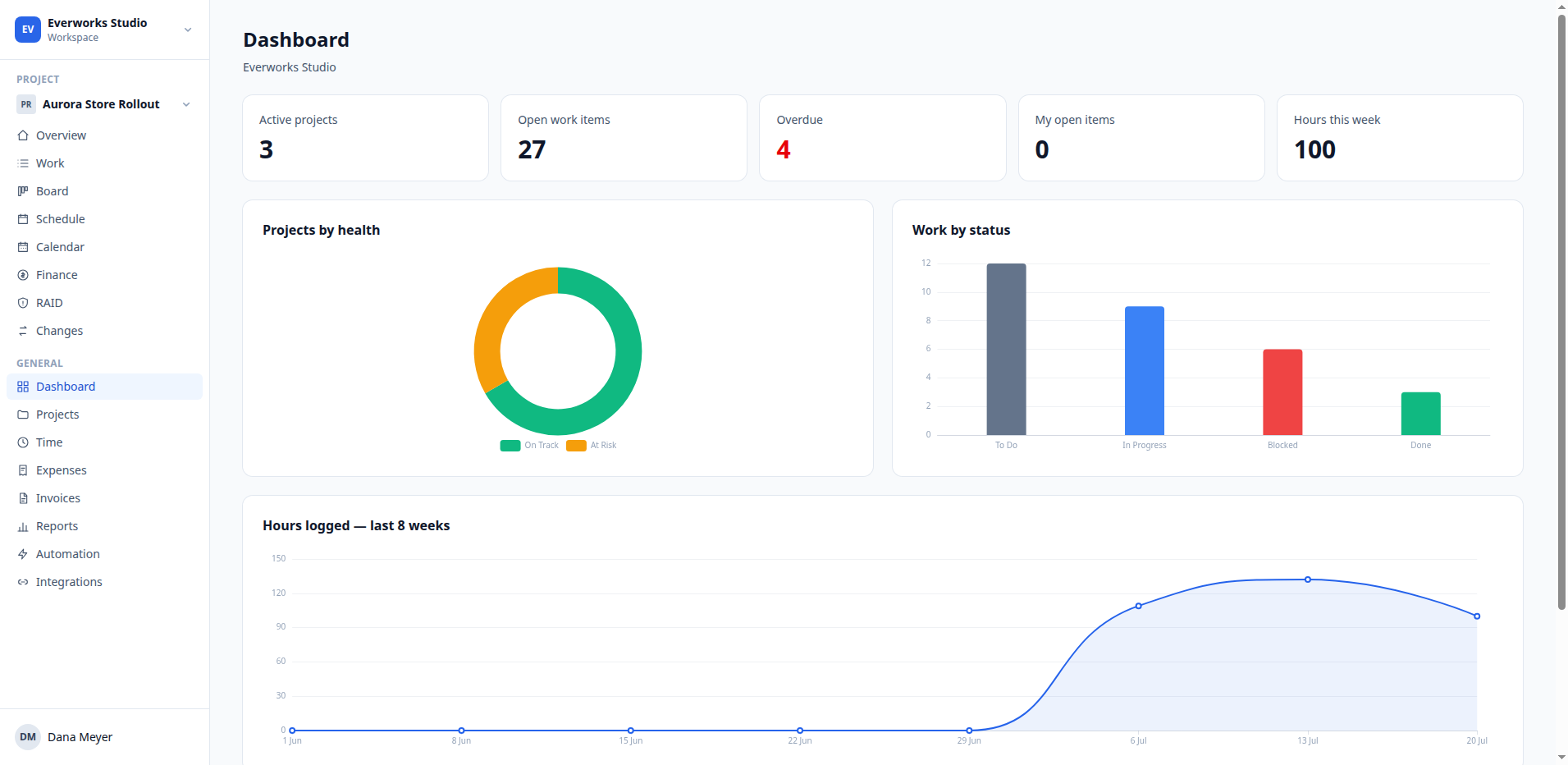The width and height of the screenshot is (1568, 765).
Task: Toggle the On Track legend swatch
Action: (x=510, y=446)
